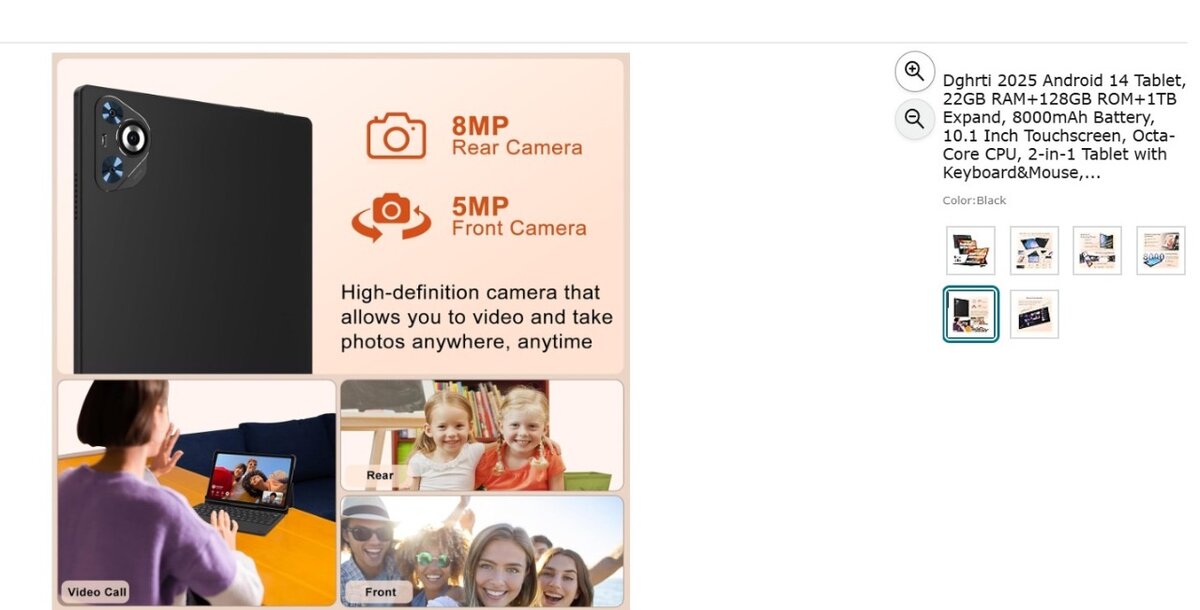Open the second product thumbnail image
Viewport: 1200px width, 610px height.
[x=1034, y=250]
